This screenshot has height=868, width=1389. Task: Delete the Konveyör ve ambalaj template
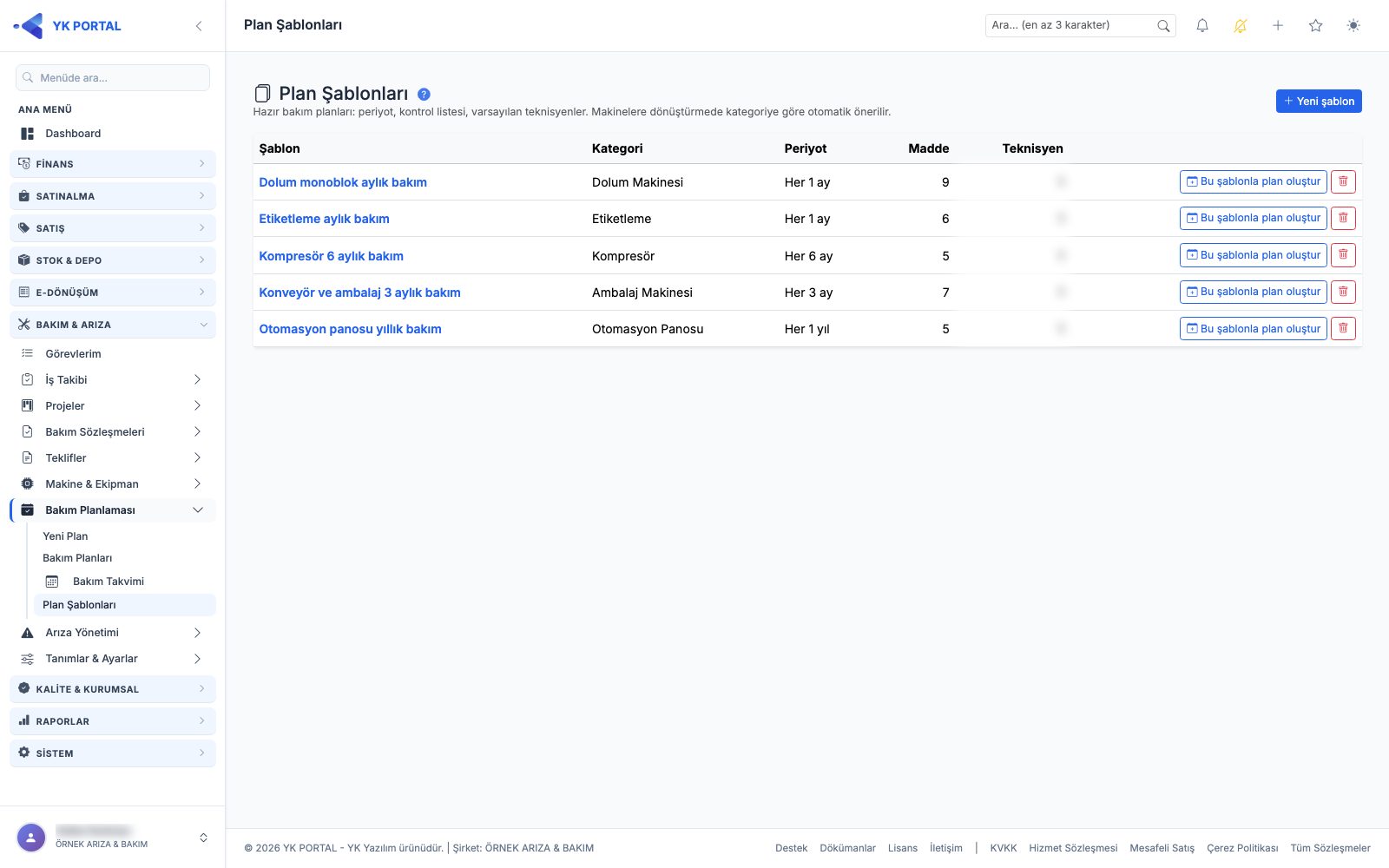point(1343,292)
